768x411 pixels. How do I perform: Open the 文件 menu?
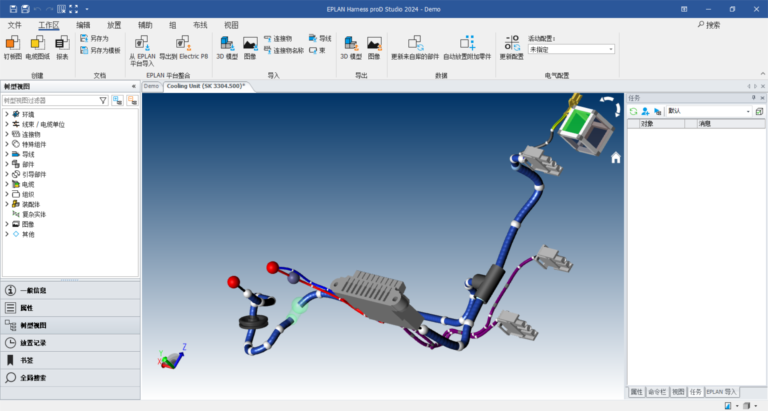click(x=14, y=25)
